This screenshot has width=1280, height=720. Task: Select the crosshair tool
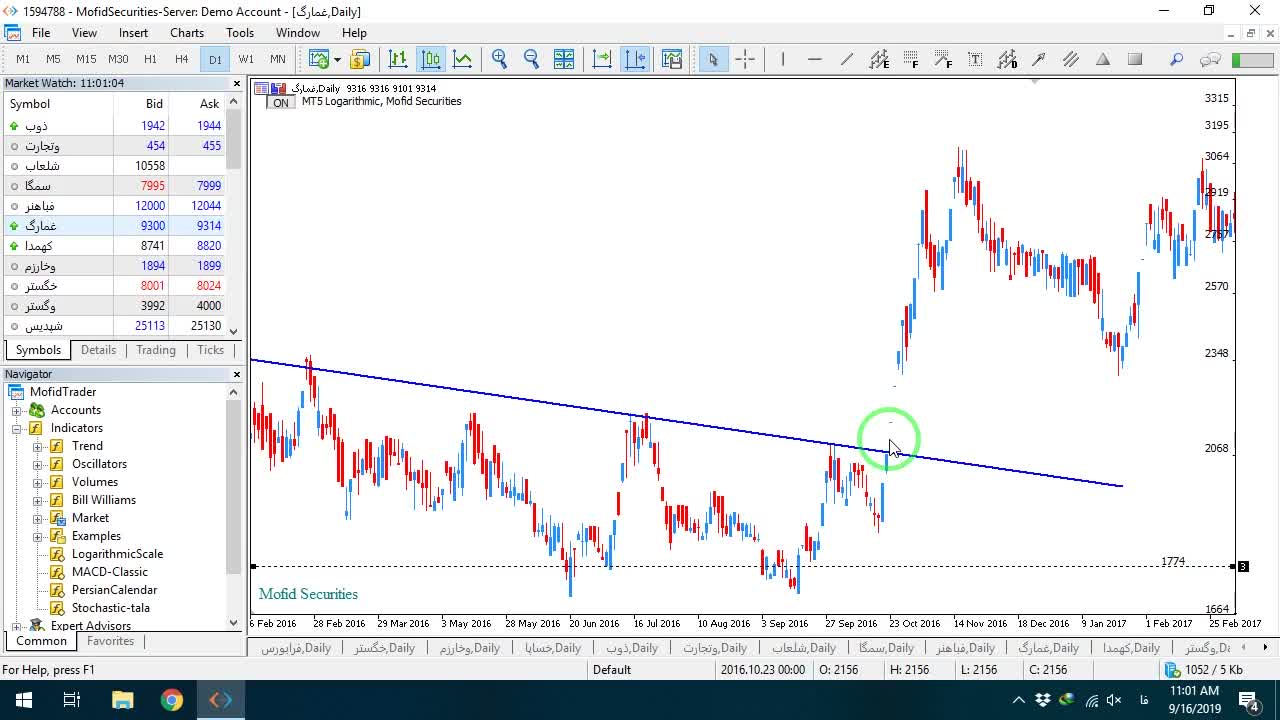pos(745,59)
